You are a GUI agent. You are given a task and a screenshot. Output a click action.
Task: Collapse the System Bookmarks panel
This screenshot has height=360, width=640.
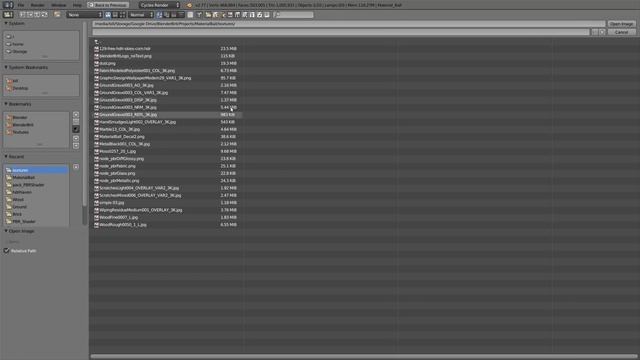[x=6, y=67]
